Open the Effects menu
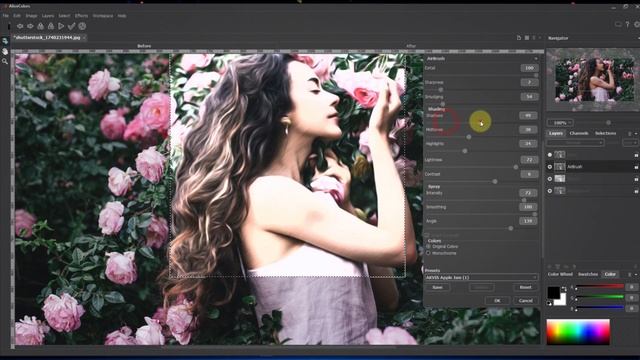This screenshot has height=360, width=640. point(81,16)
